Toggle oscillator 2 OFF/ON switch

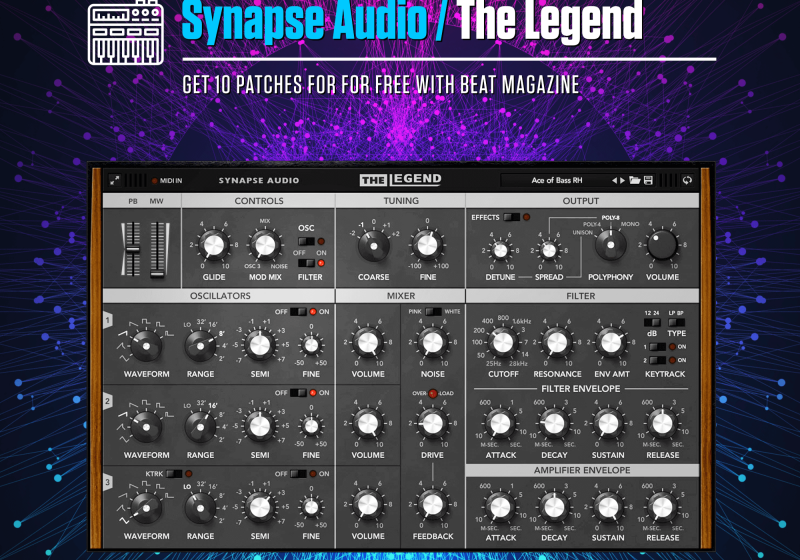pyautogui.click(x=298, y=393)
